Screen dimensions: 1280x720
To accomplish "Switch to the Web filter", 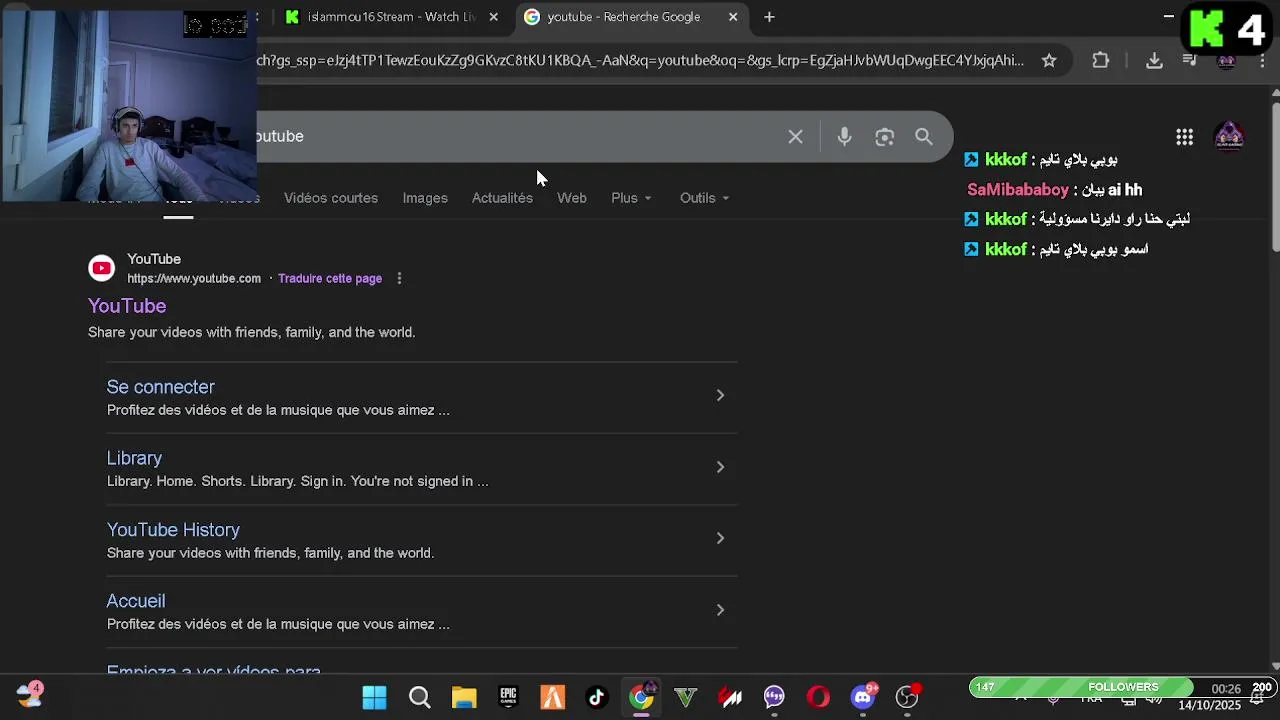I will [572, 198].
